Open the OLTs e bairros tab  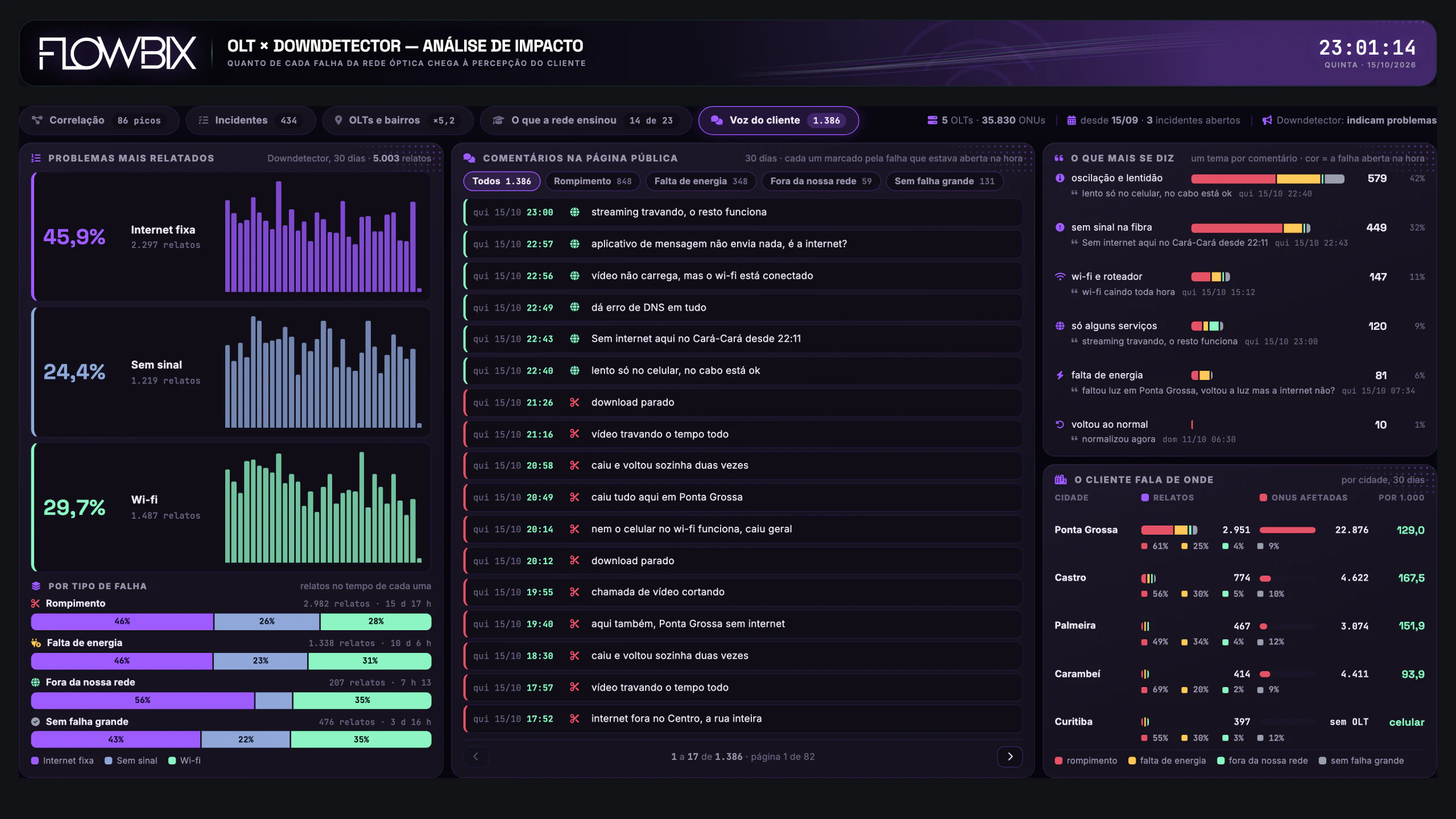(x=398, y=121)
